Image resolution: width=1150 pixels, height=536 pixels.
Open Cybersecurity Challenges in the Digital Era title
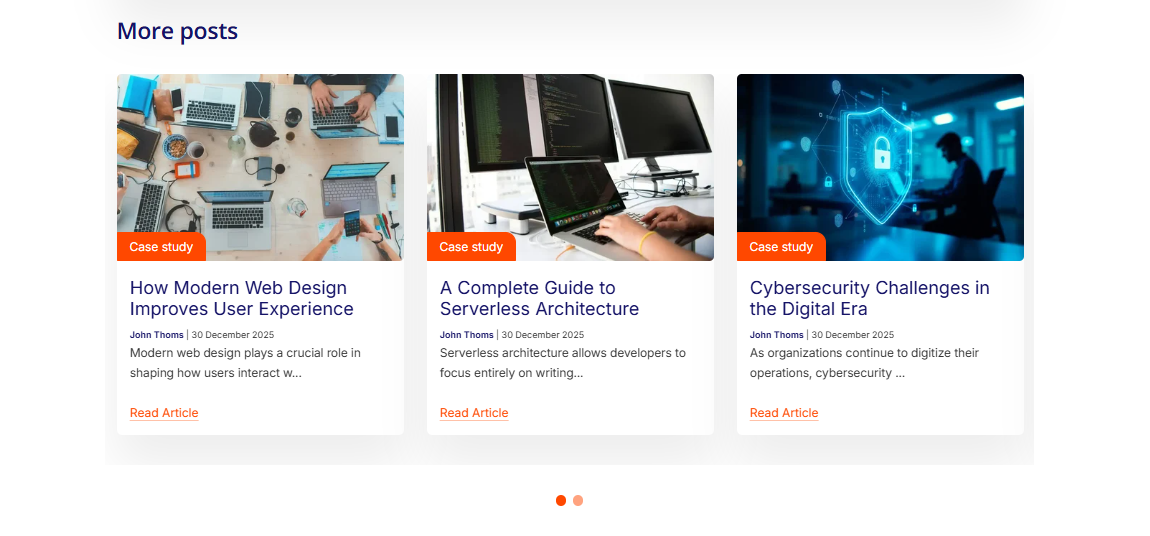click(870, 298)
